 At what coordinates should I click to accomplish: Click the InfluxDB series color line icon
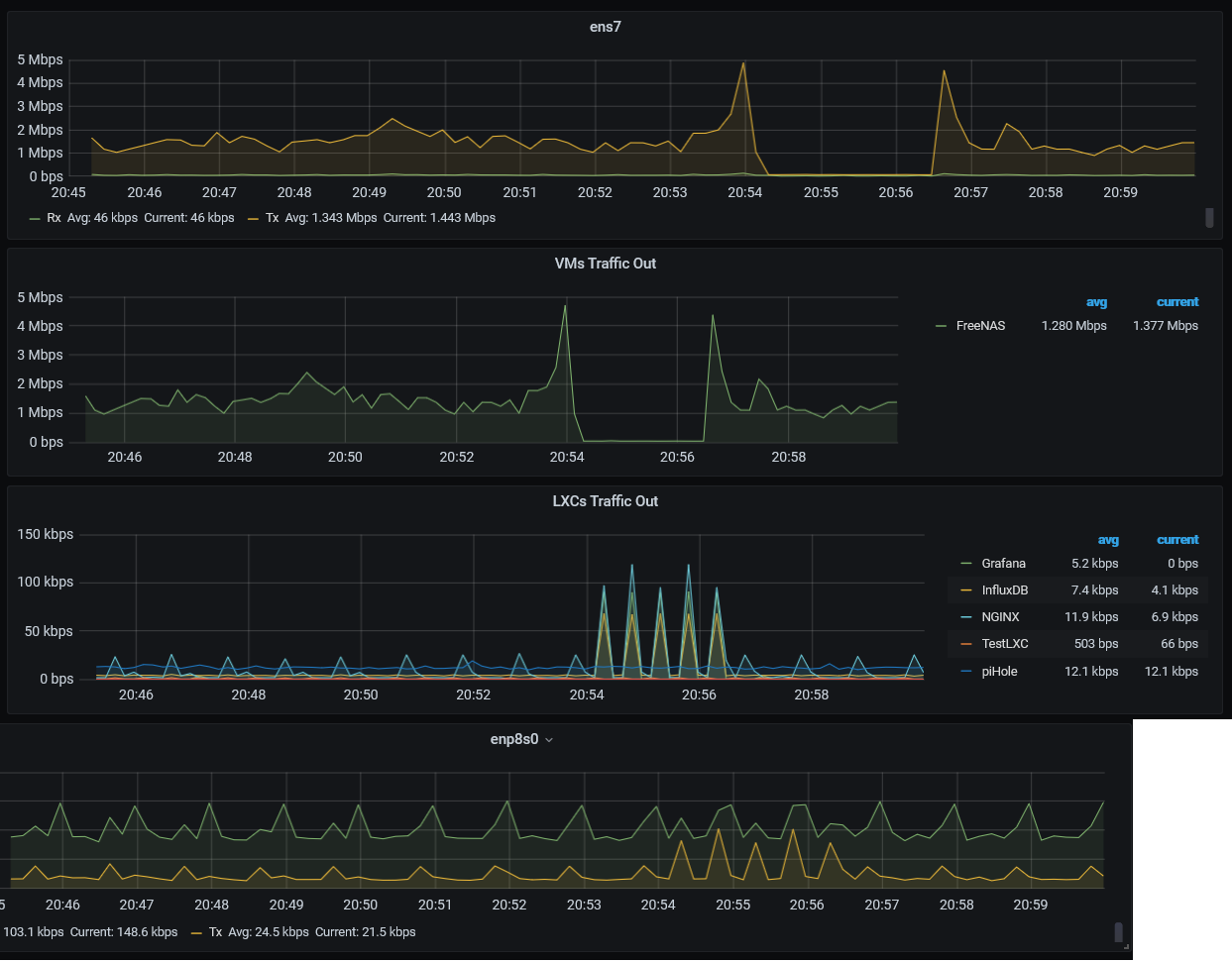[x=966, y=590]
